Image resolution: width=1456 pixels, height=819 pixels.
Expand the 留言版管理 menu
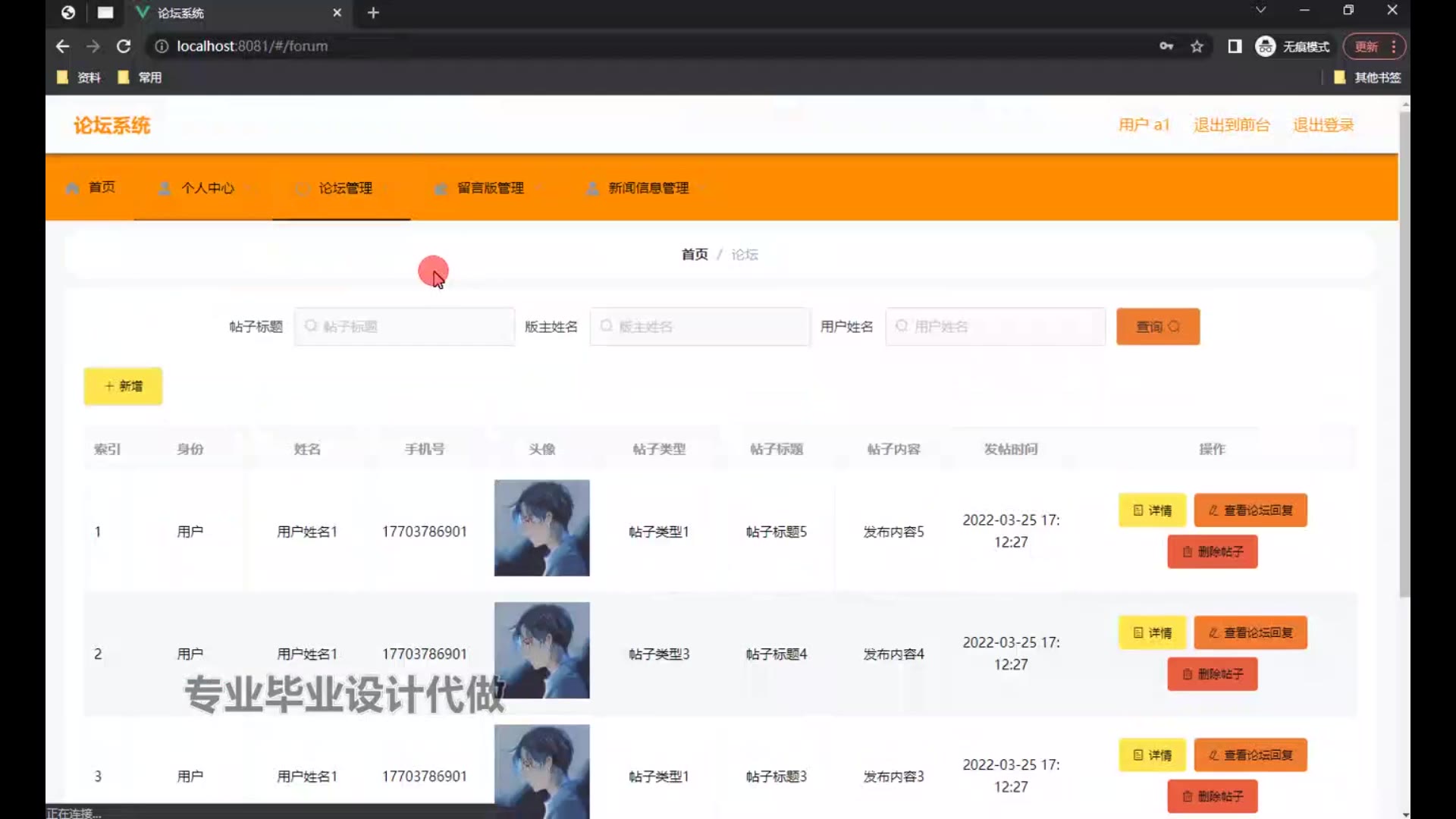pyautogui.click(x=490, y=188)
